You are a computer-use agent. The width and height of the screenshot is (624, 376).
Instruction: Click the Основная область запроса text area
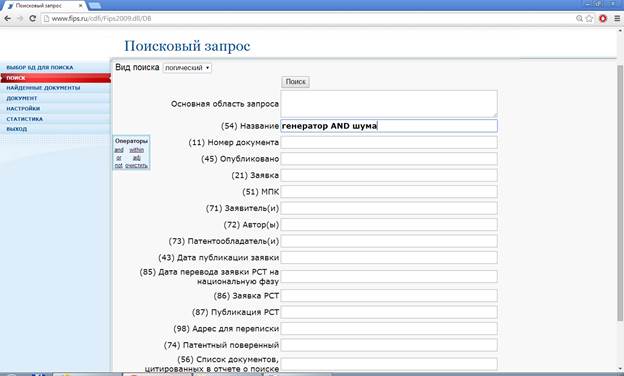click(389, 103)
